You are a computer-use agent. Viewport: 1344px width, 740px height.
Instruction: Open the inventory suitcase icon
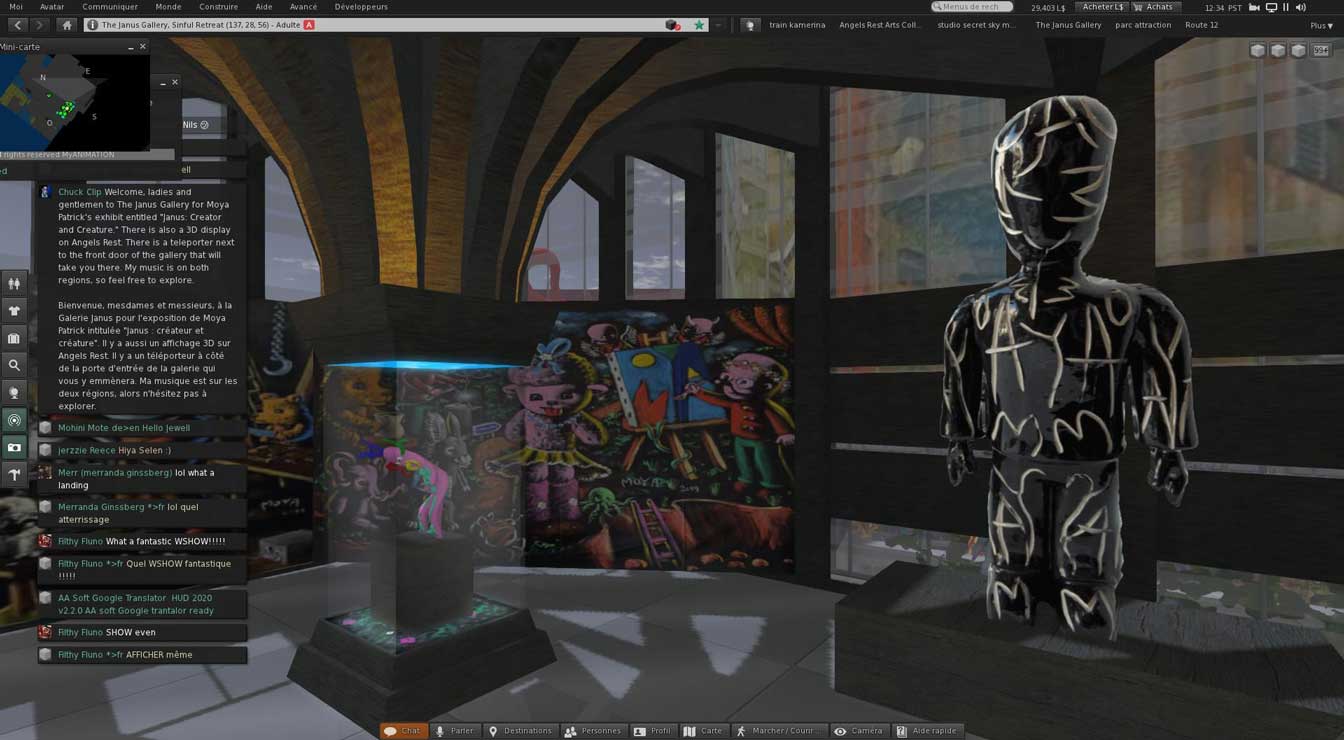click(x=14, y=339)
